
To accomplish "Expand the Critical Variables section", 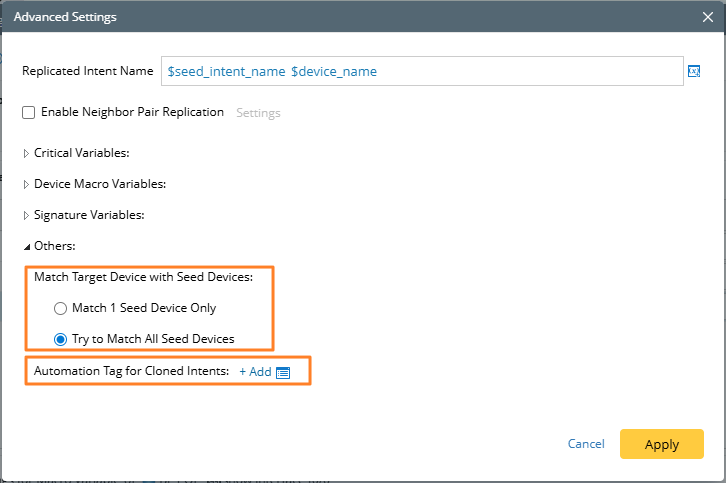I will 26,153.
